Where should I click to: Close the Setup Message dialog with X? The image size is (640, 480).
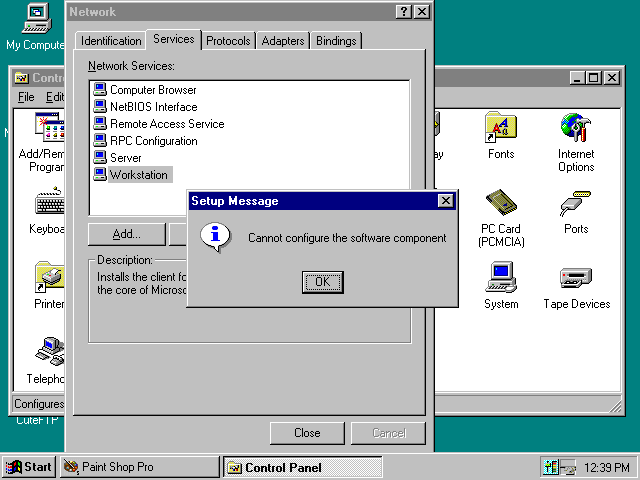click(x=446, y=200)
